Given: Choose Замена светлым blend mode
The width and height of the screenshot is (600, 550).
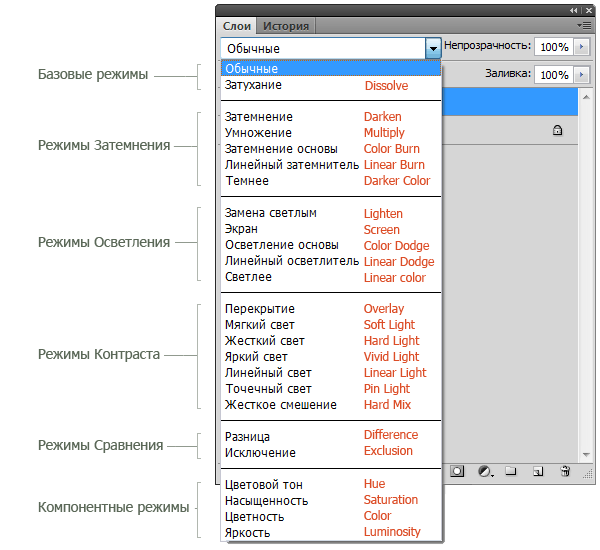Looking at the screenshot, I should (x=331, y=213).
